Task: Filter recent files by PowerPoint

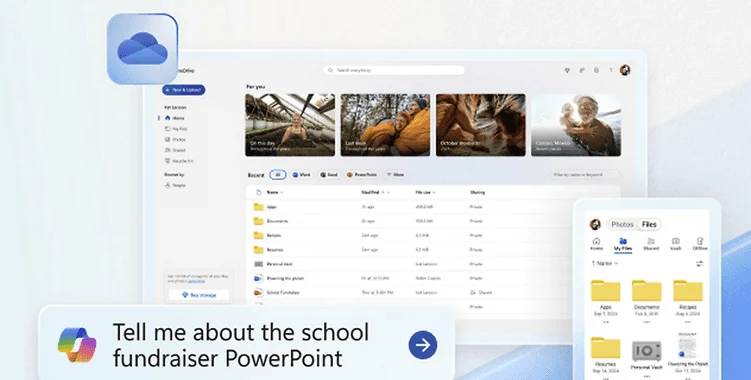Action: tap(362, 175)
